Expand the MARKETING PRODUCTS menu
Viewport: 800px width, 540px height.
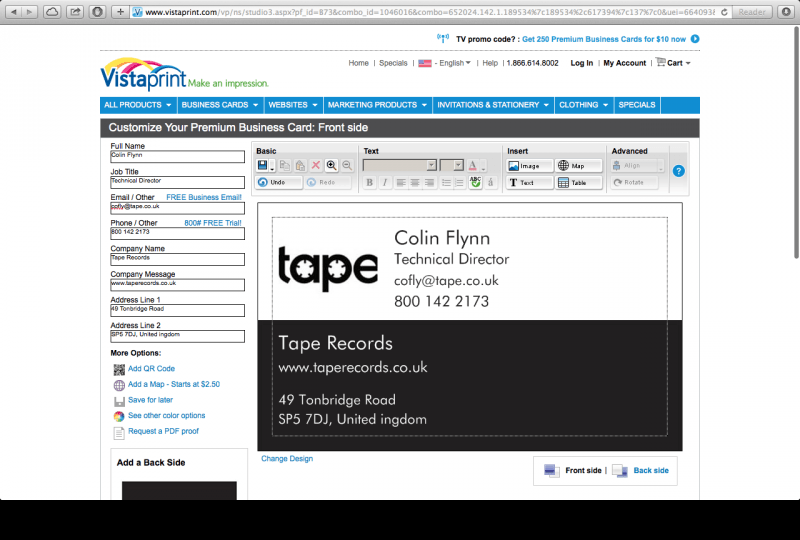tap(378, 105)
